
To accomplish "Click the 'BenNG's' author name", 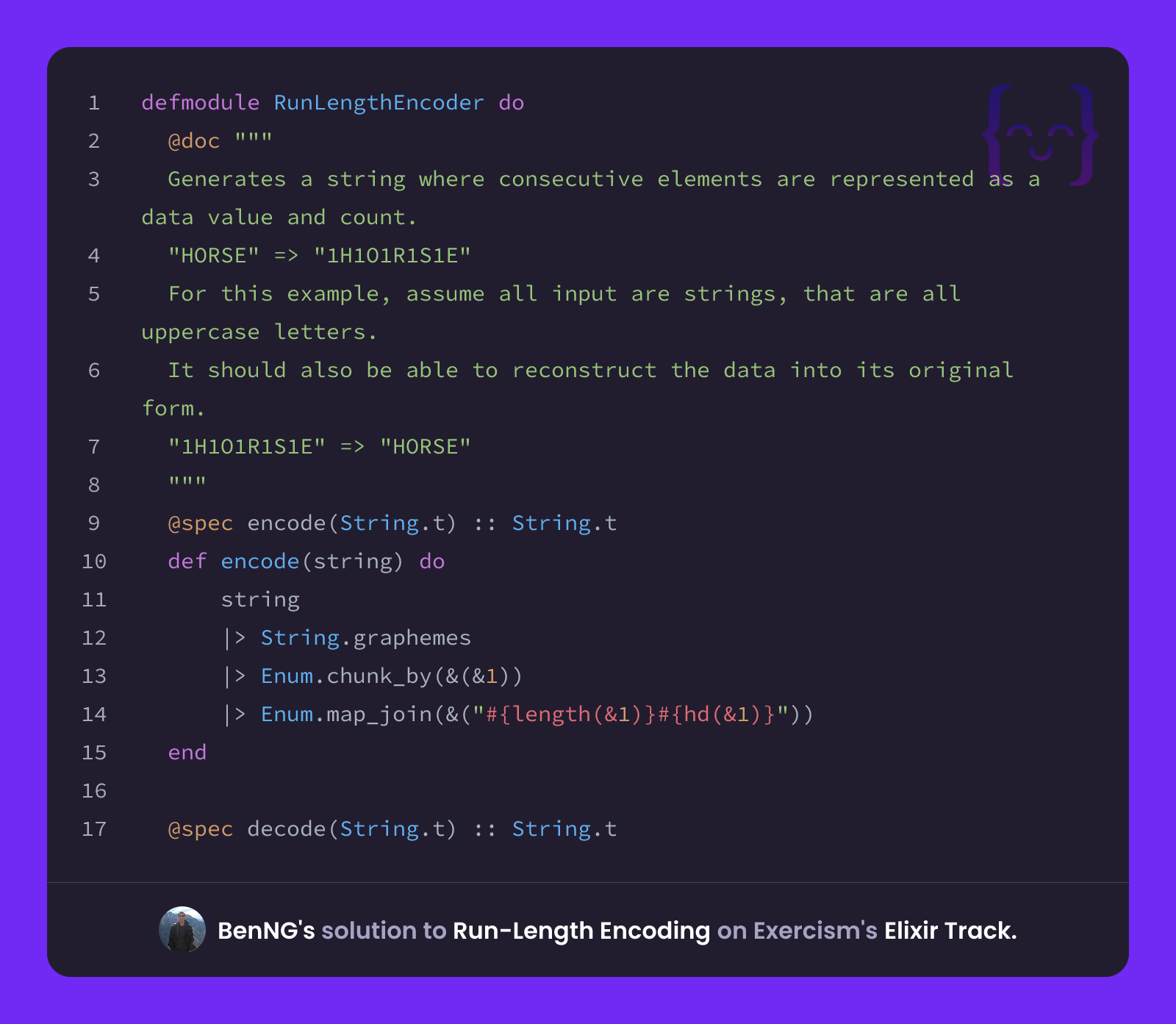I will pyautogui.click(x=266, y=931).
